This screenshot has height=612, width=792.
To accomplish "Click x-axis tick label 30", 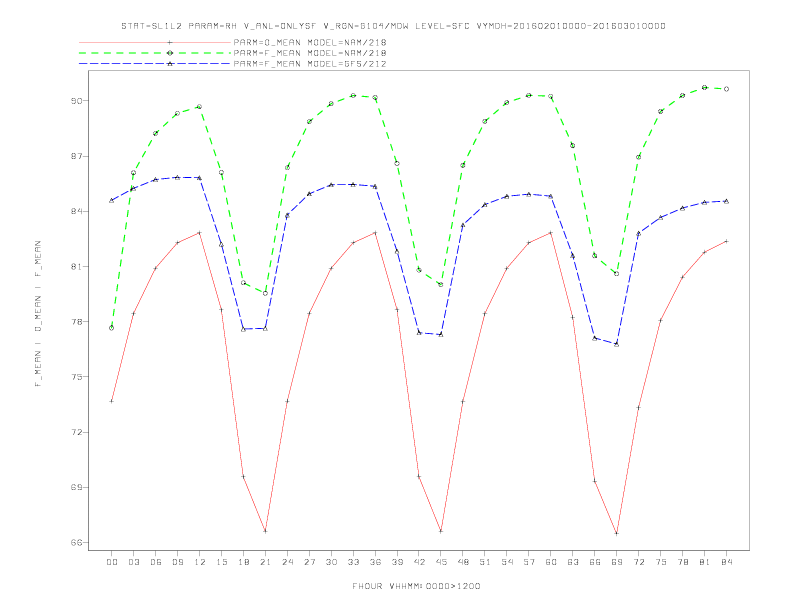I will pos(331,562).
